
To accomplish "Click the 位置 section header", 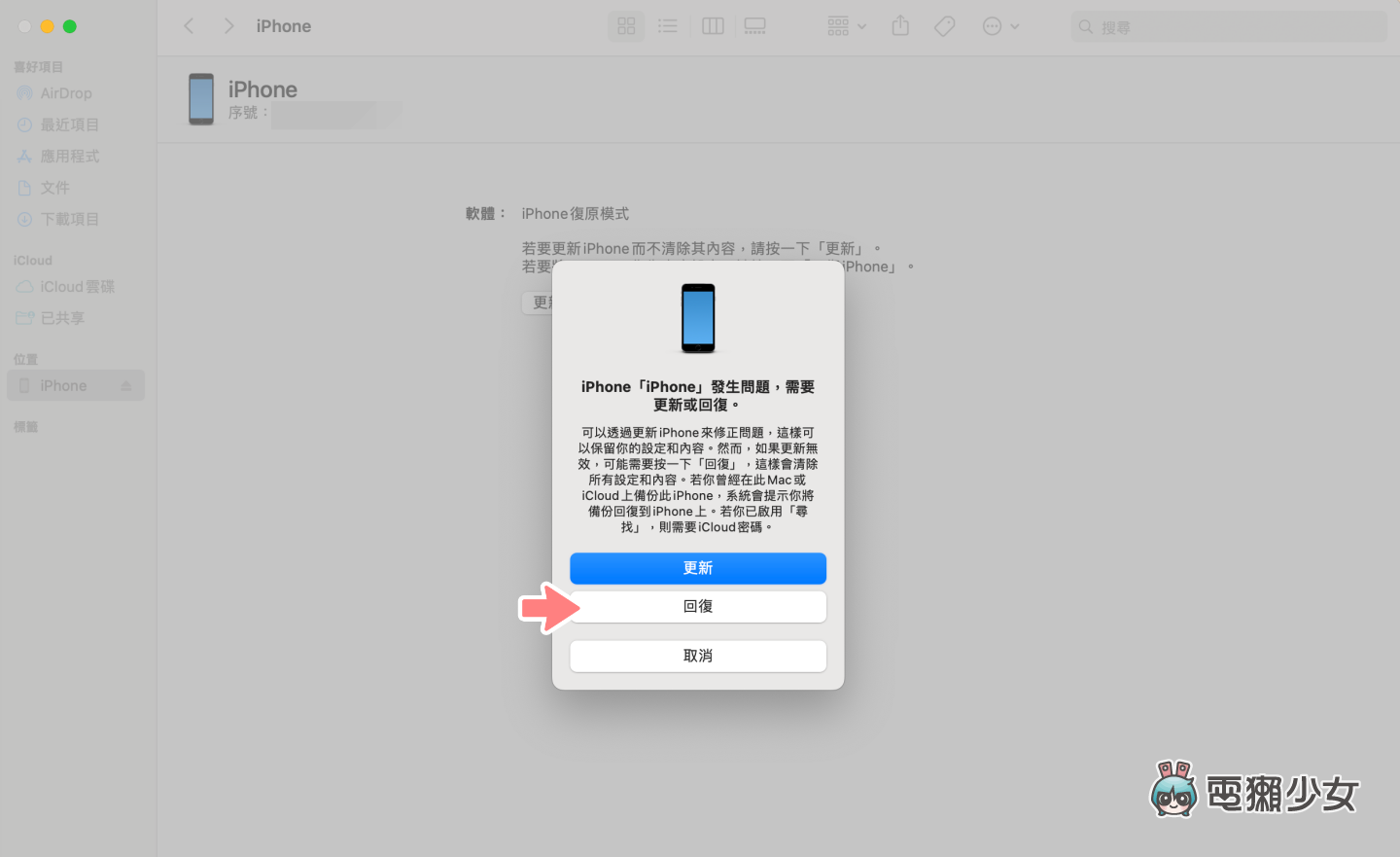I will [x=25, y=359].
